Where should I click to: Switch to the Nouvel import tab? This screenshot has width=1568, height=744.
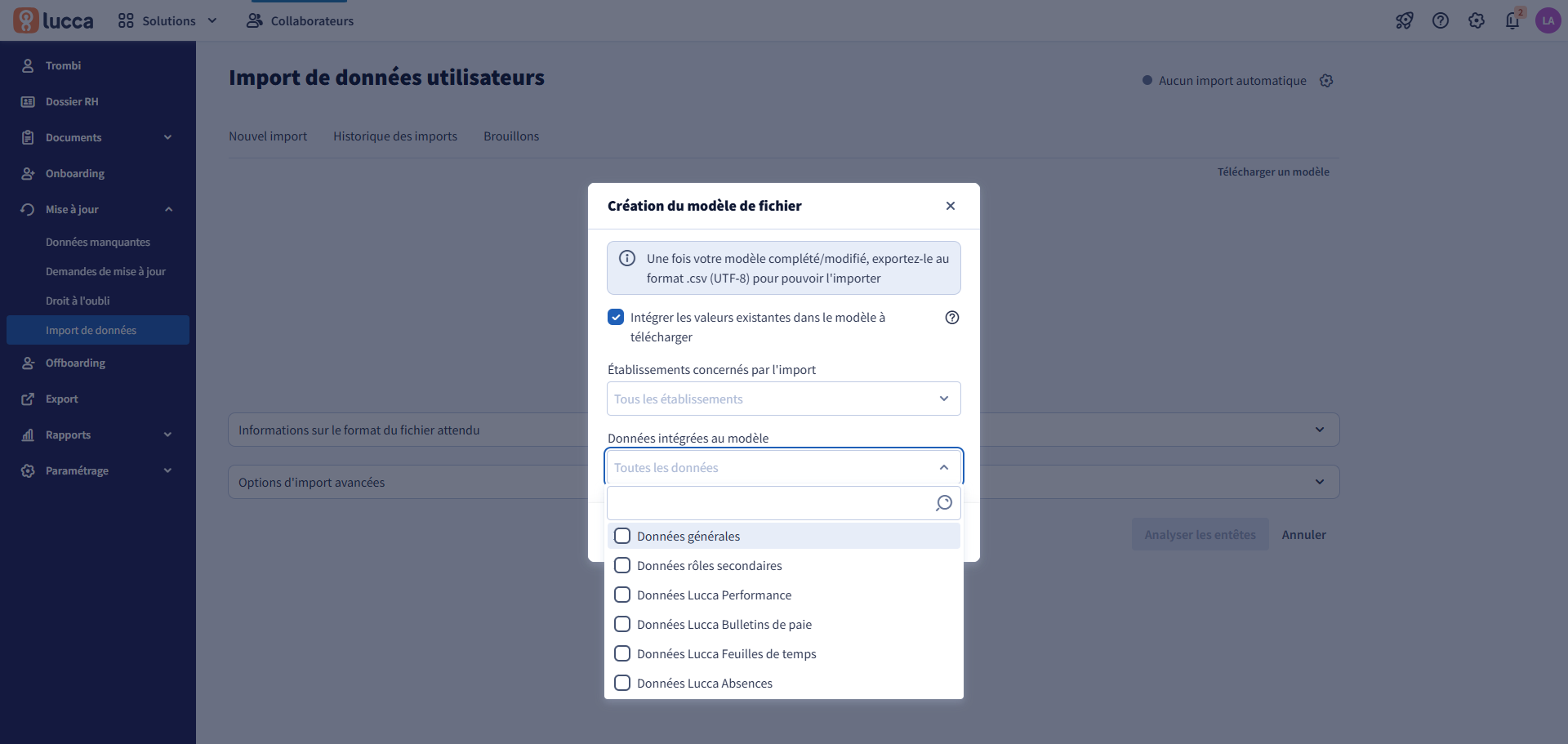pyautogui.click(x=268, y=136)
